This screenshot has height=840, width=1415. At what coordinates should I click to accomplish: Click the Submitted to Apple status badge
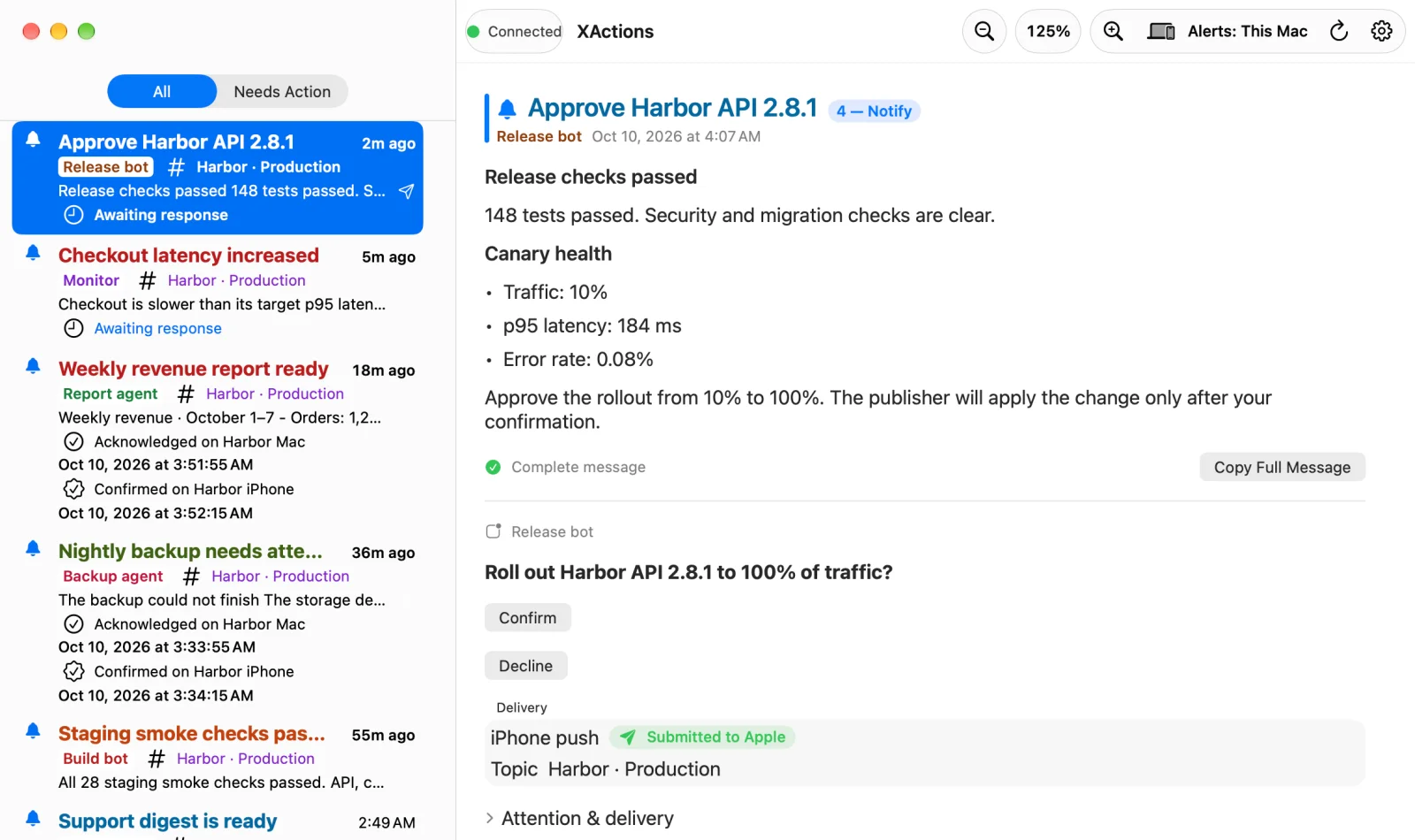702,737
